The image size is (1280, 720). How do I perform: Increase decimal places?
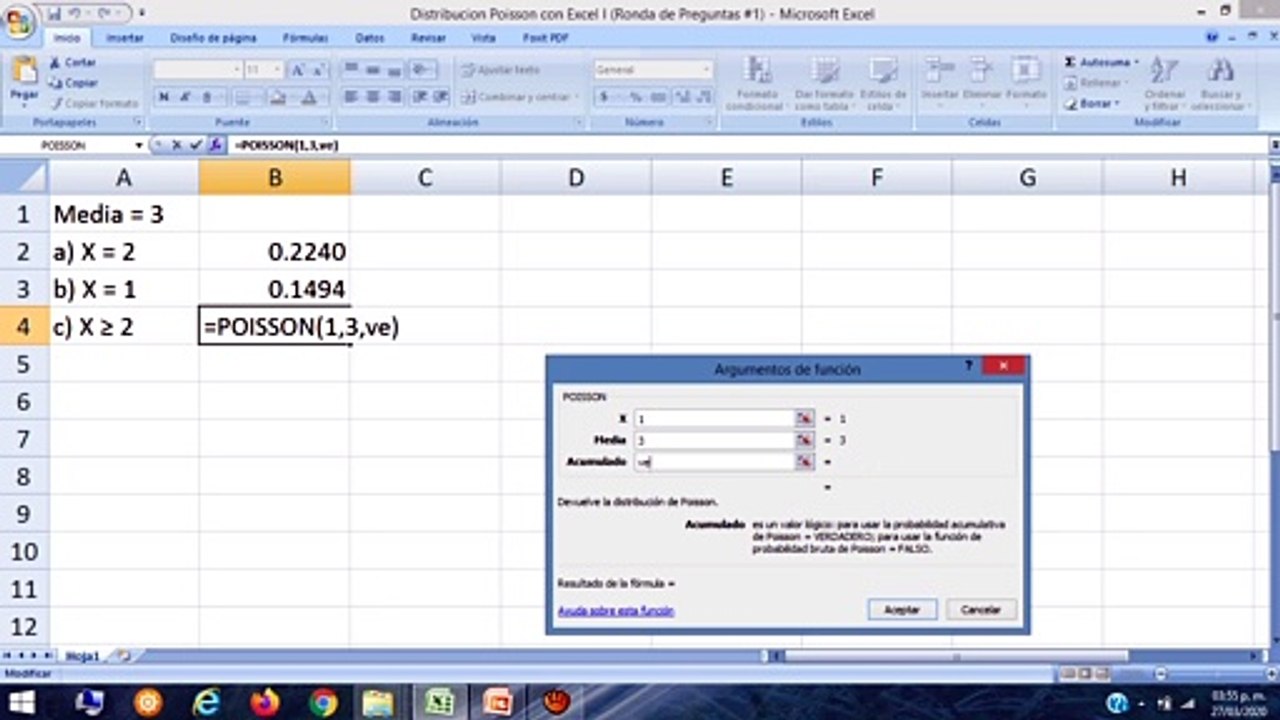682,97
